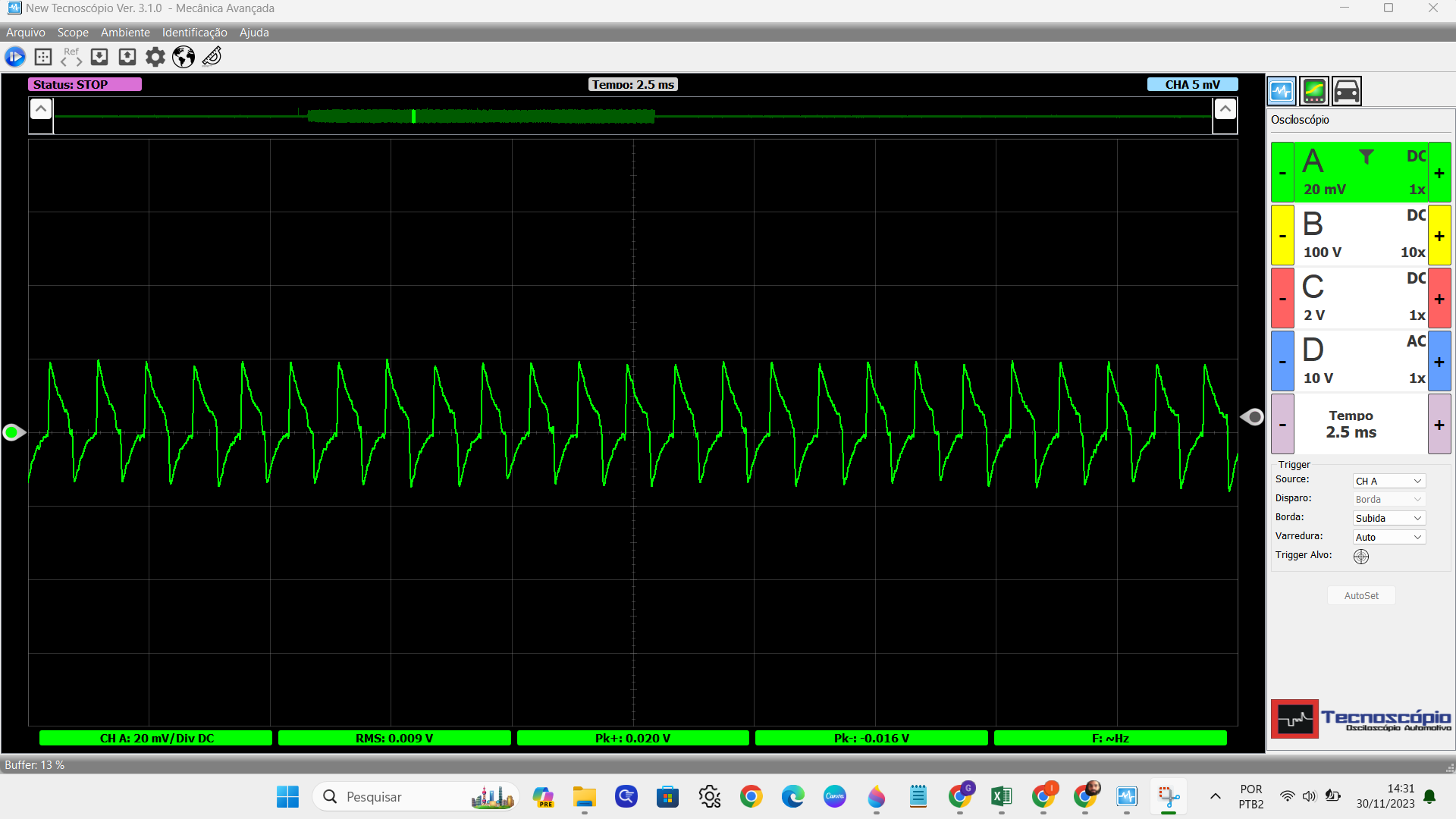Expand the Varredura dropdown set to Auto
The height and width of the screenshot is (819, 1456).
[1389, 537]
